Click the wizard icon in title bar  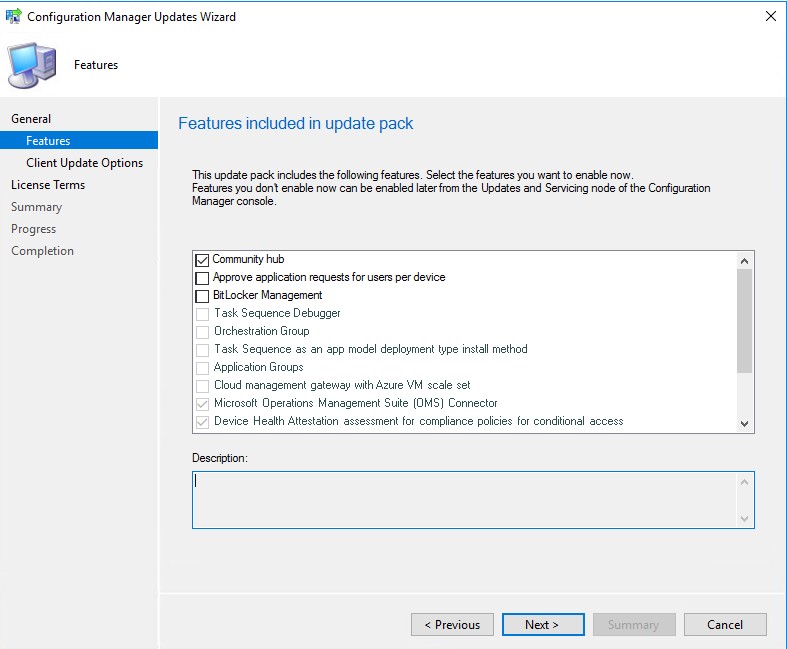pyautogui.click(x=13, y=16)
